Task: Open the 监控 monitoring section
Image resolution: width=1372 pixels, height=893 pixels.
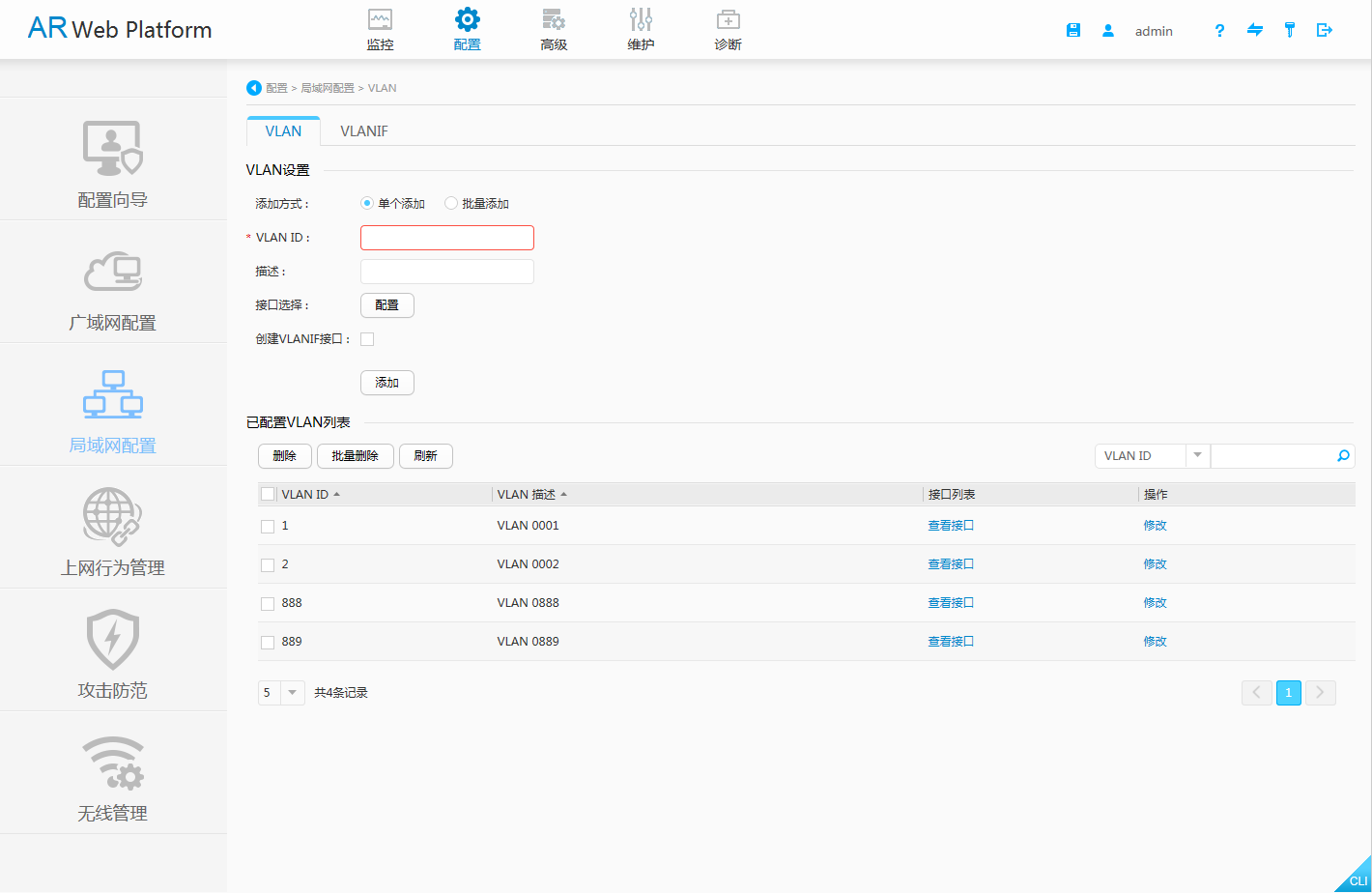Action: 381,30
